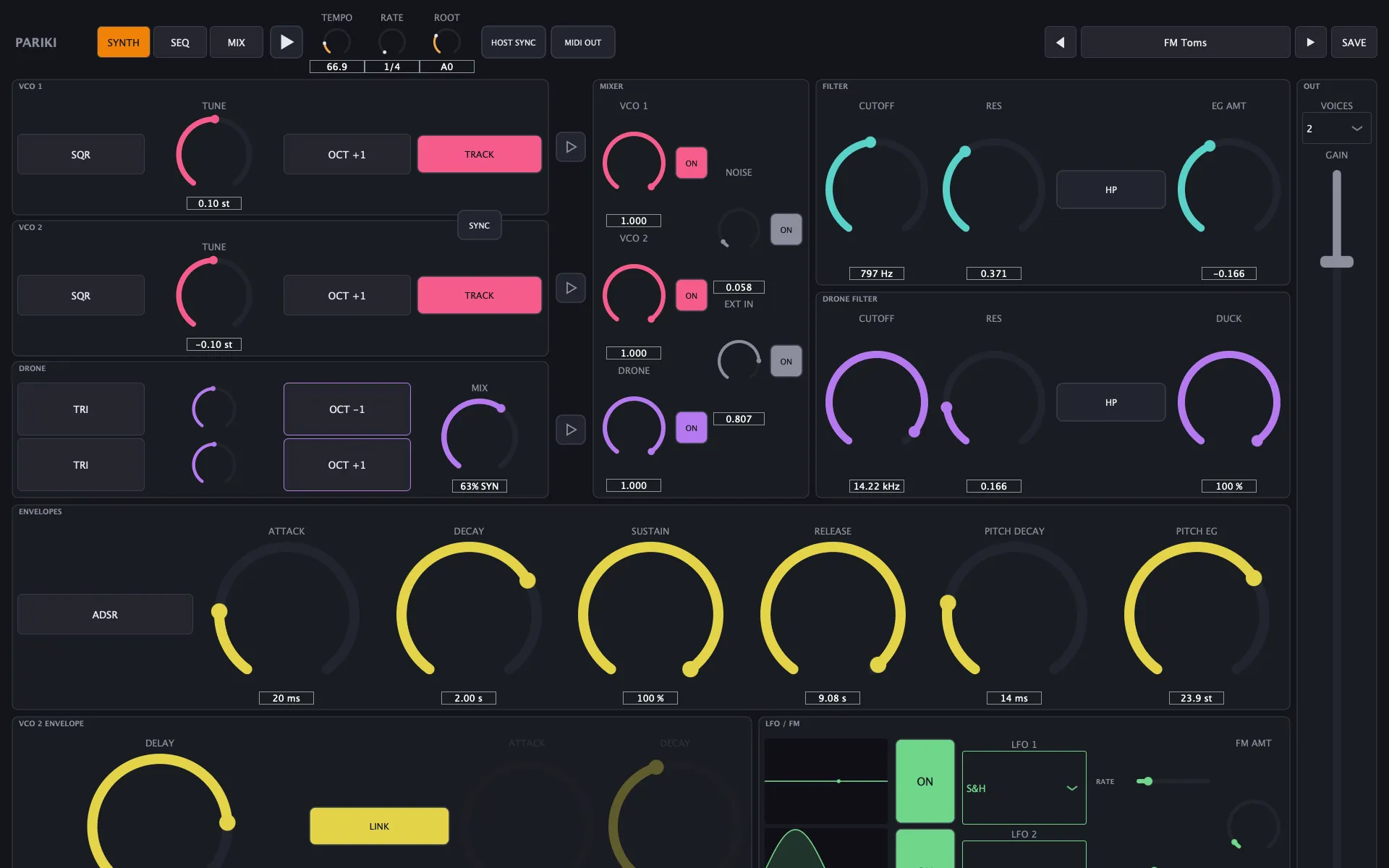Toggle the VCO 2 envelope Link button
Image resolution: width=1389 pixels, height=868 pixels.
click(379, 826)
